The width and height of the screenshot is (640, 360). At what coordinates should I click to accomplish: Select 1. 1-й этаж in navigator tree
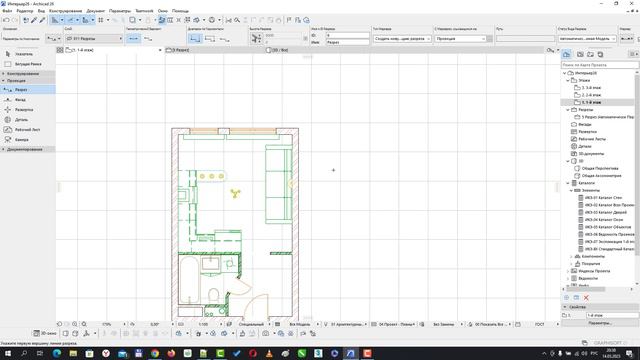click(591, 102)
